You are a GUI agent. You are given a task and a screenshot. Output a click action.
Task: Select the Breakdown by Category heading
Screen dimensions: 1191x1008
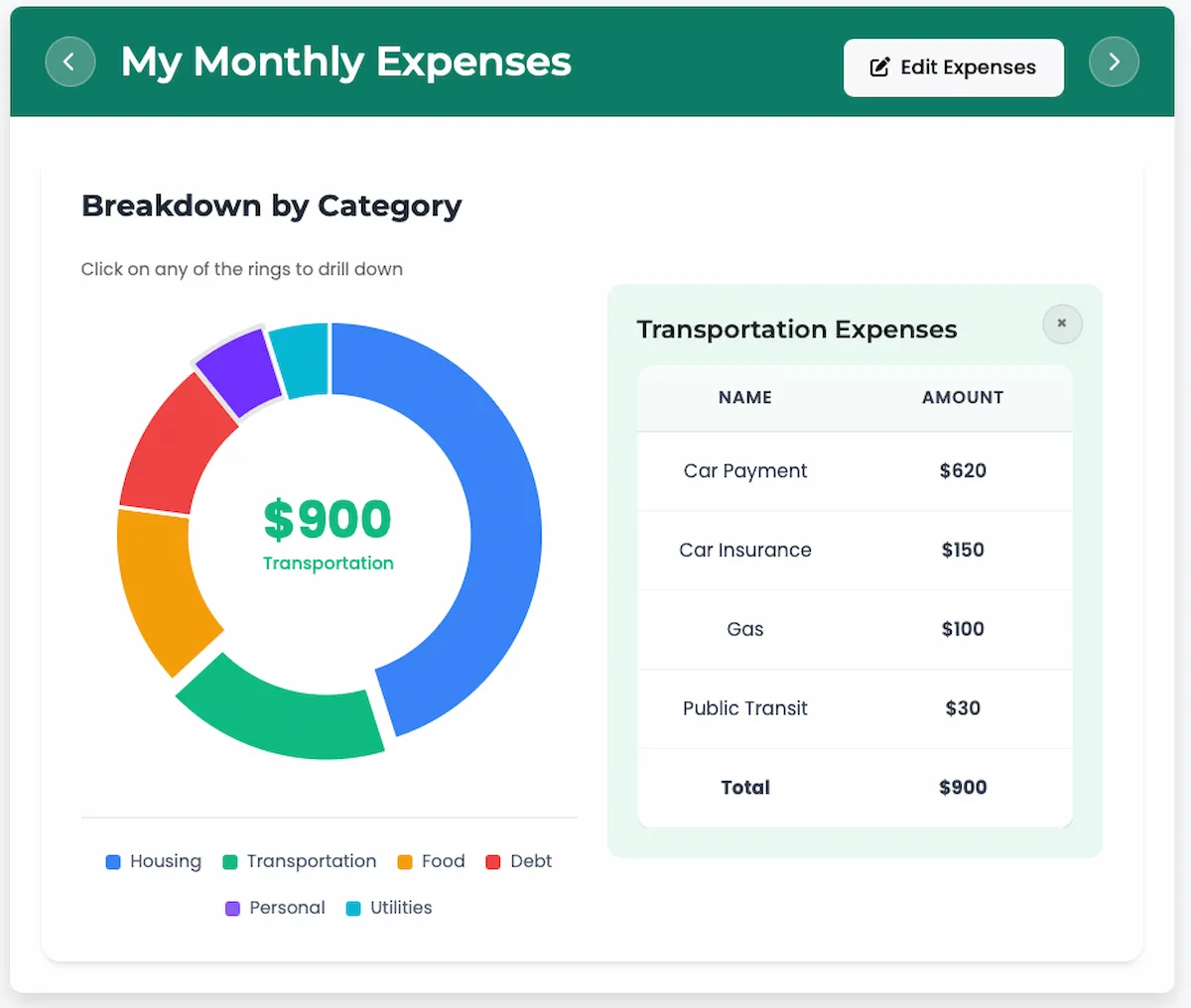click(272, 205)
